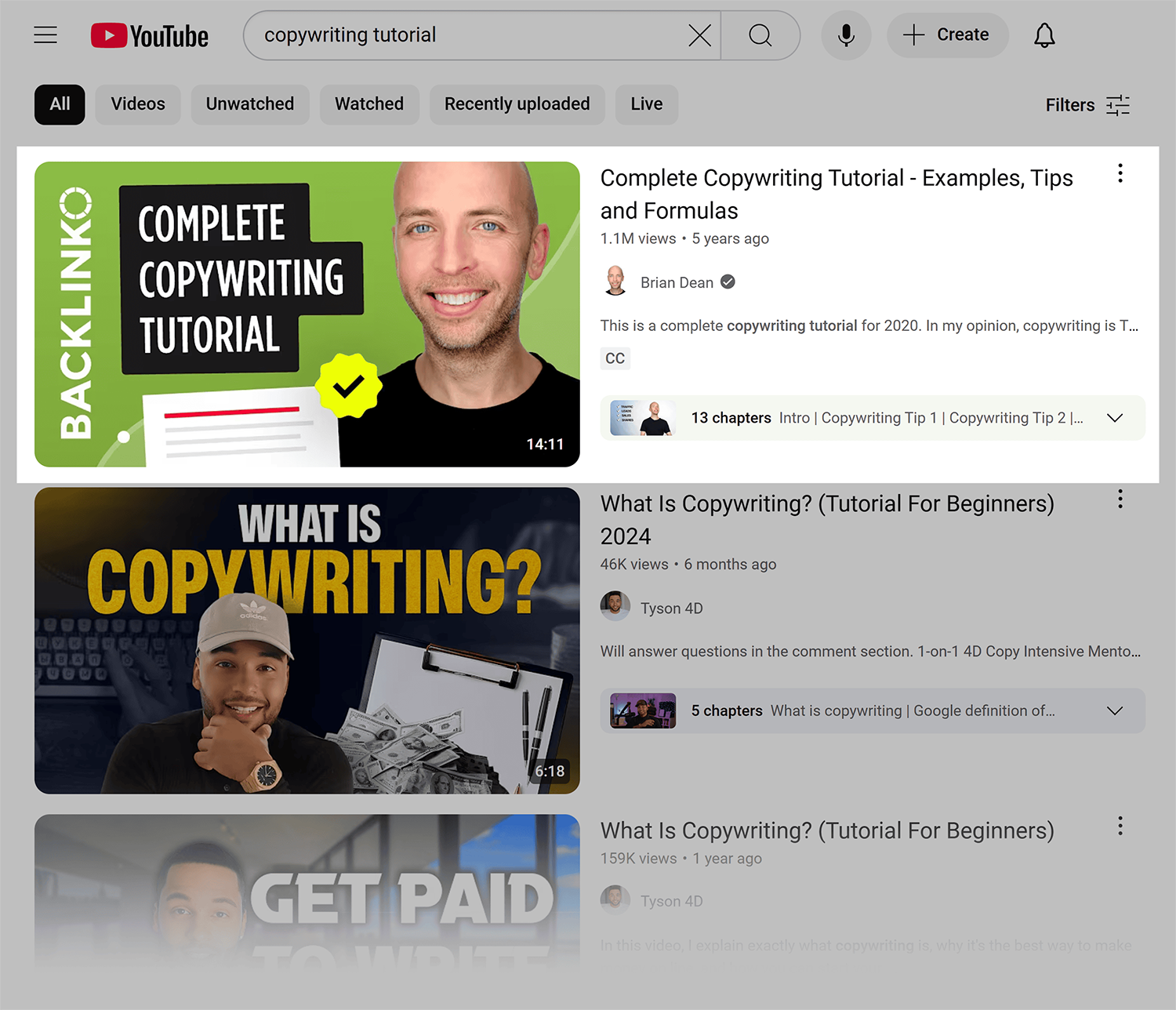Open the Get Paid video thumbnail

307,894
